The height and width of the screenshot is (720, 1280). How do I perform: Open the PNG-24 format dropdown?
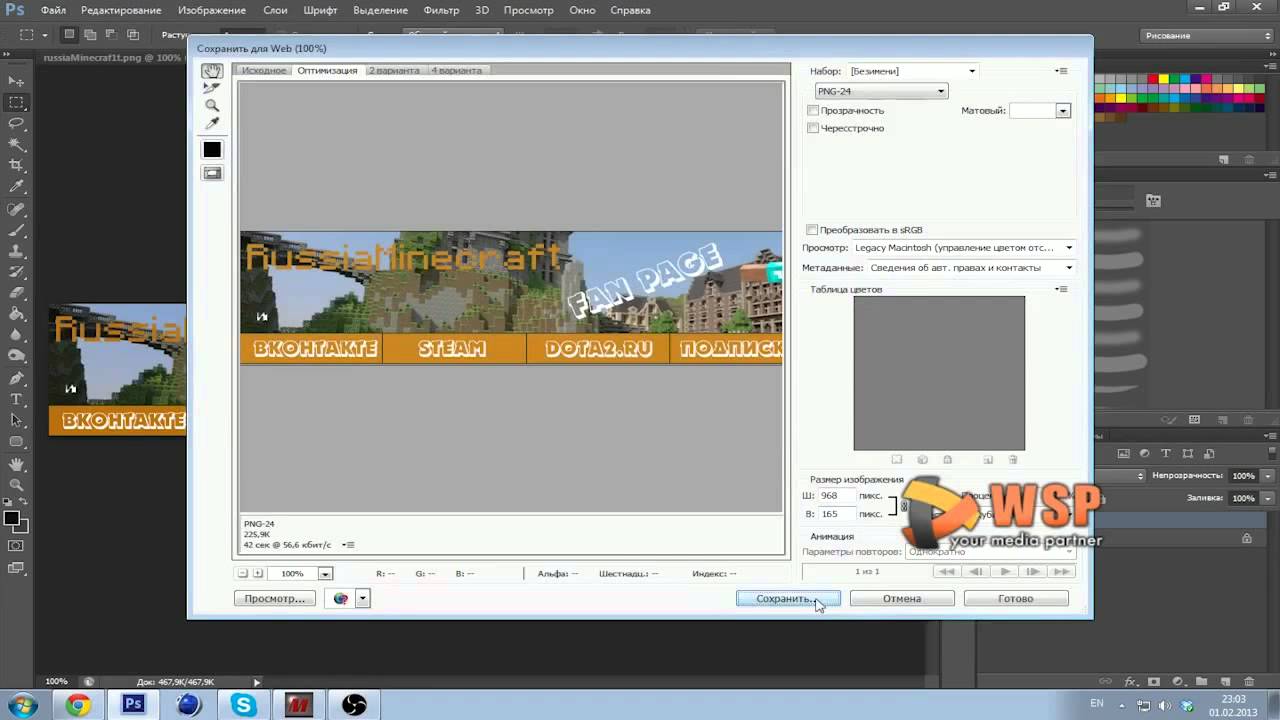[x=881, y=91]
